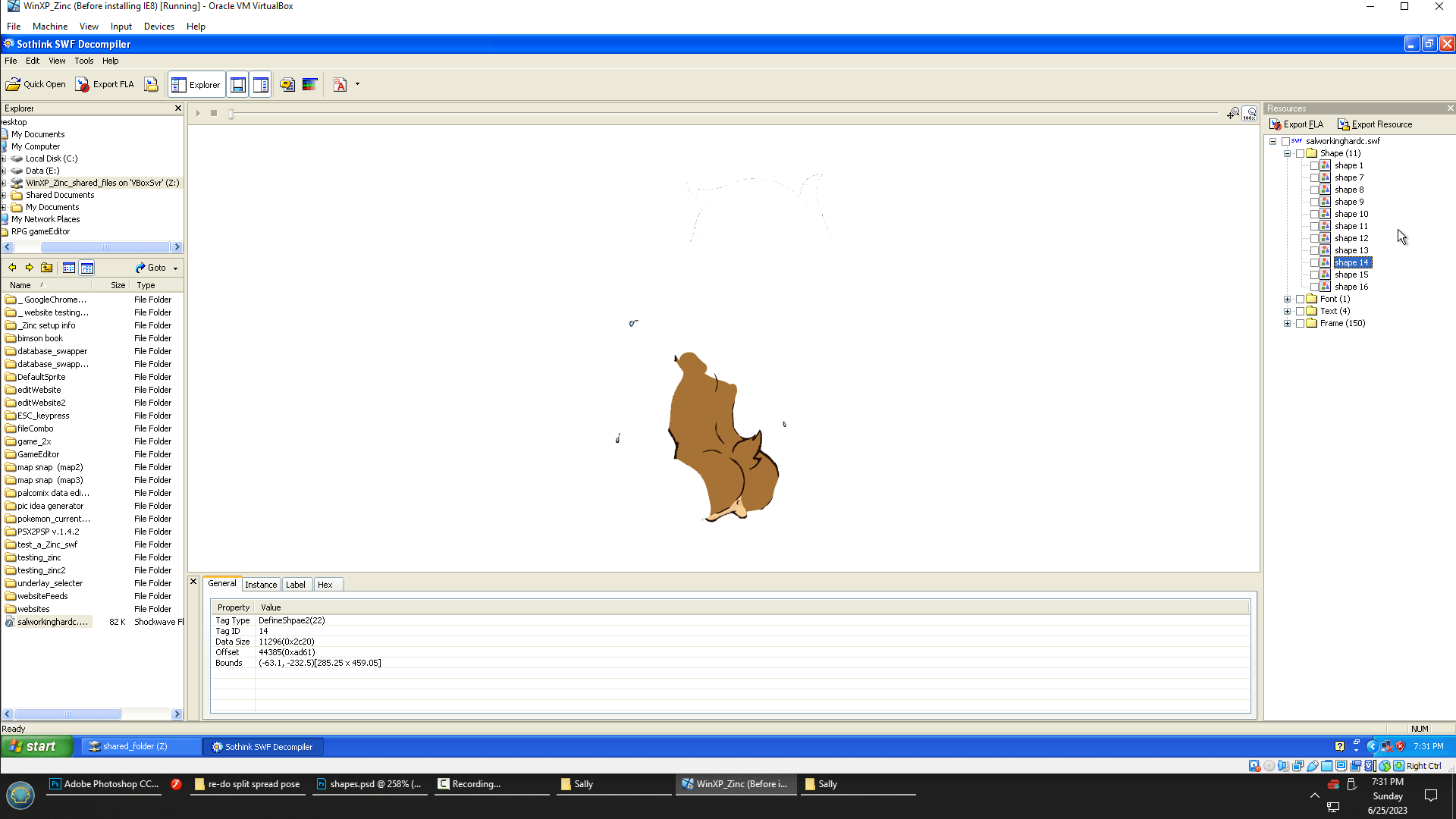Expand the Font (1) tree node
The height and width of the screenshot is (819, 1456).
click(1287, 299)
